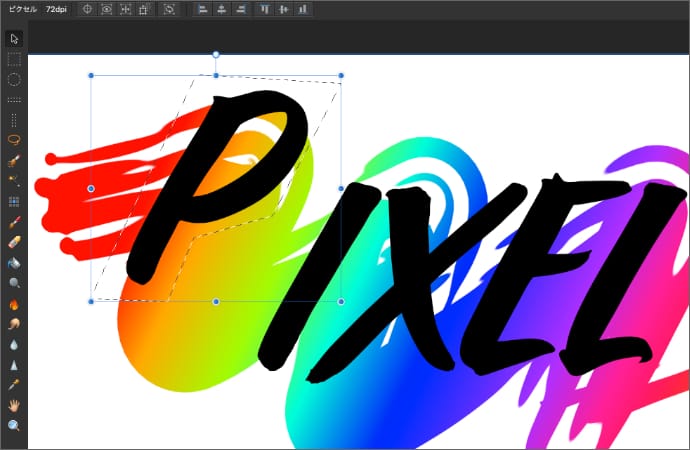Select the Erase Brush tool
The image size is (690, 450).
tap(14, 242)
